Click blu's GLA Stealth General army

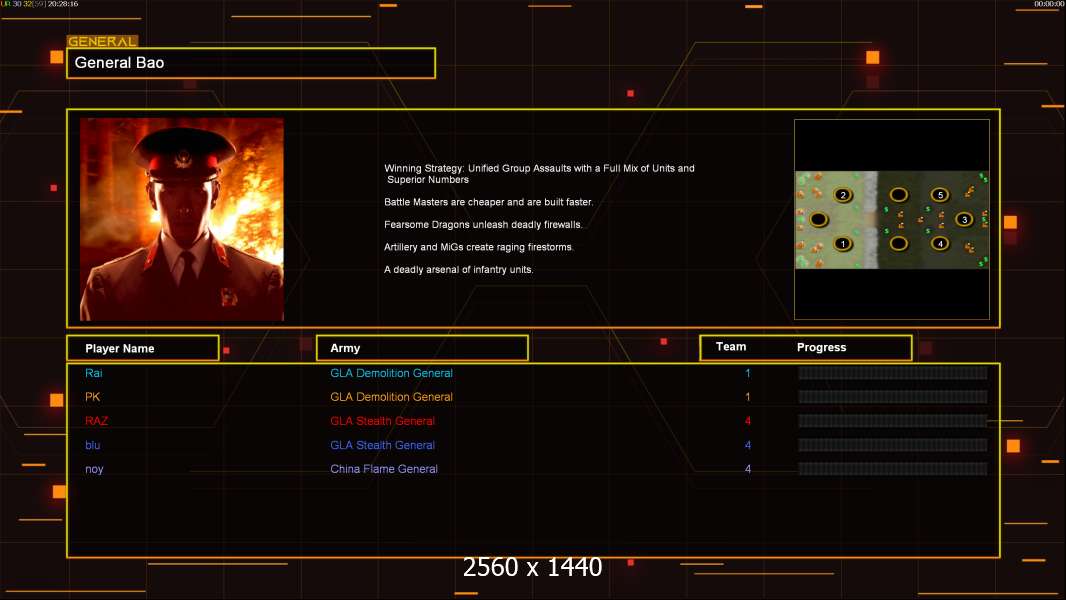[x=382, y=445]
